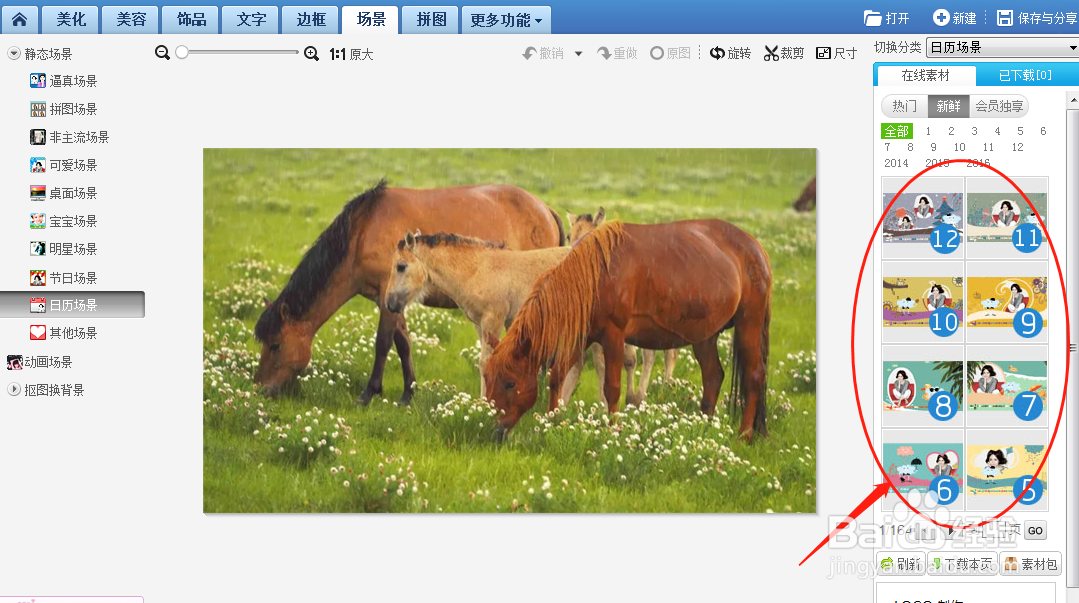Switch to the 在线素材 tab
The width and height of the screenshot is (1079, 603).
[926, 75]
